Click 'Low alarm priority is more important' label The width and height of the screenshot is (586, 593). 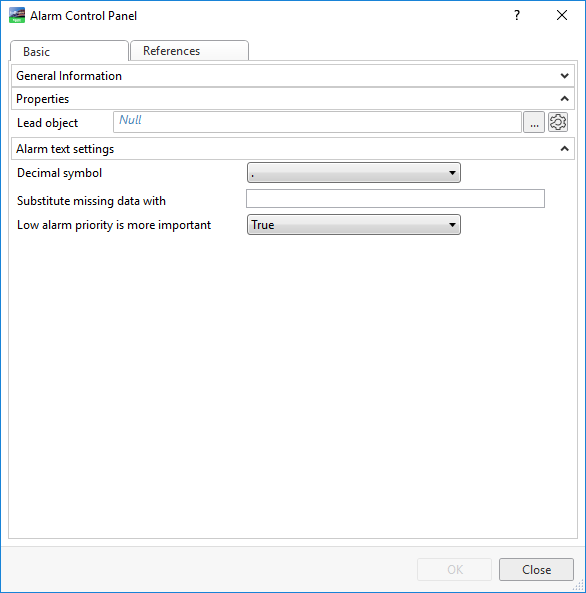(x=114, y=225)
